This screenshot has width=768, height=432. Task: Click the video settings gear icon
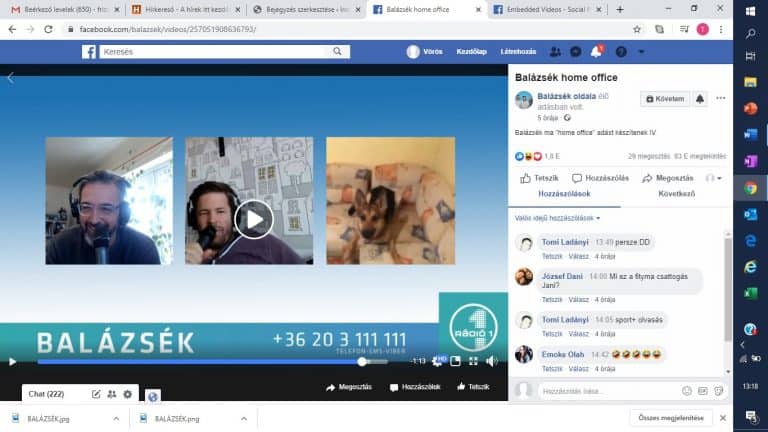click(x=437, y=361)
